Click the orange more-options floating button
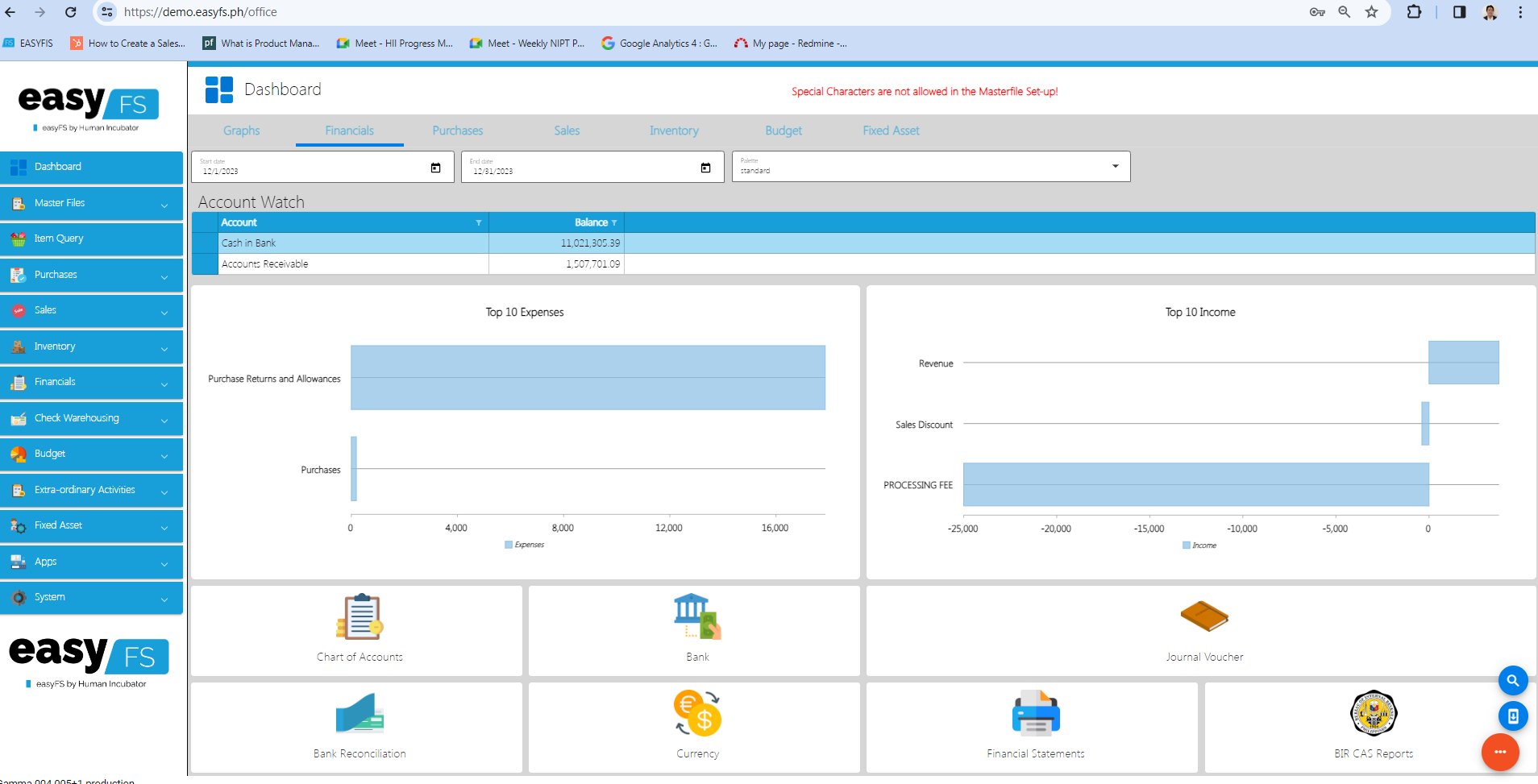 pyautogui.click(x=1500, y=752)
